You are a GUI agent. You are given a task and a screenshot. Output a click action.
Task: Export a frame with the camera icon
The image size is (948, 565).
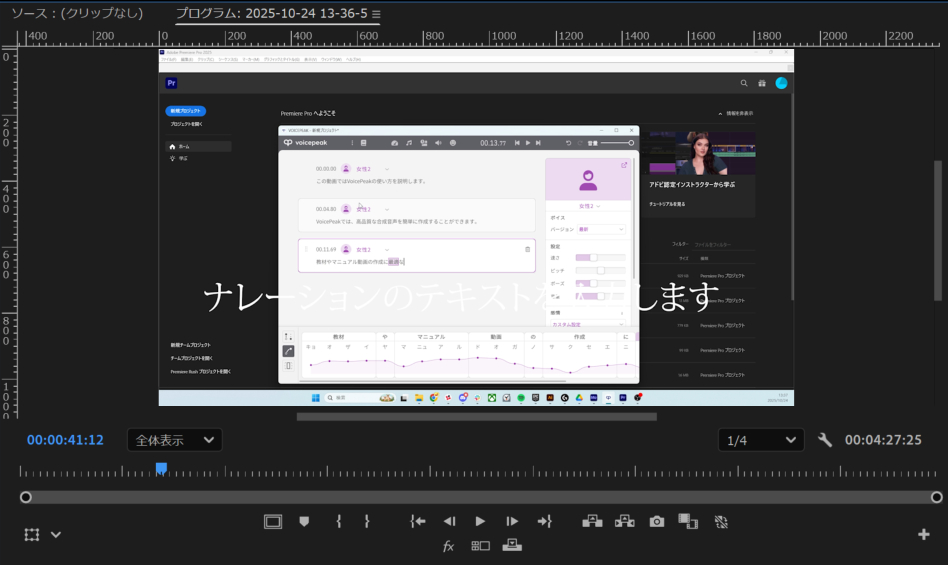(657, 521)
